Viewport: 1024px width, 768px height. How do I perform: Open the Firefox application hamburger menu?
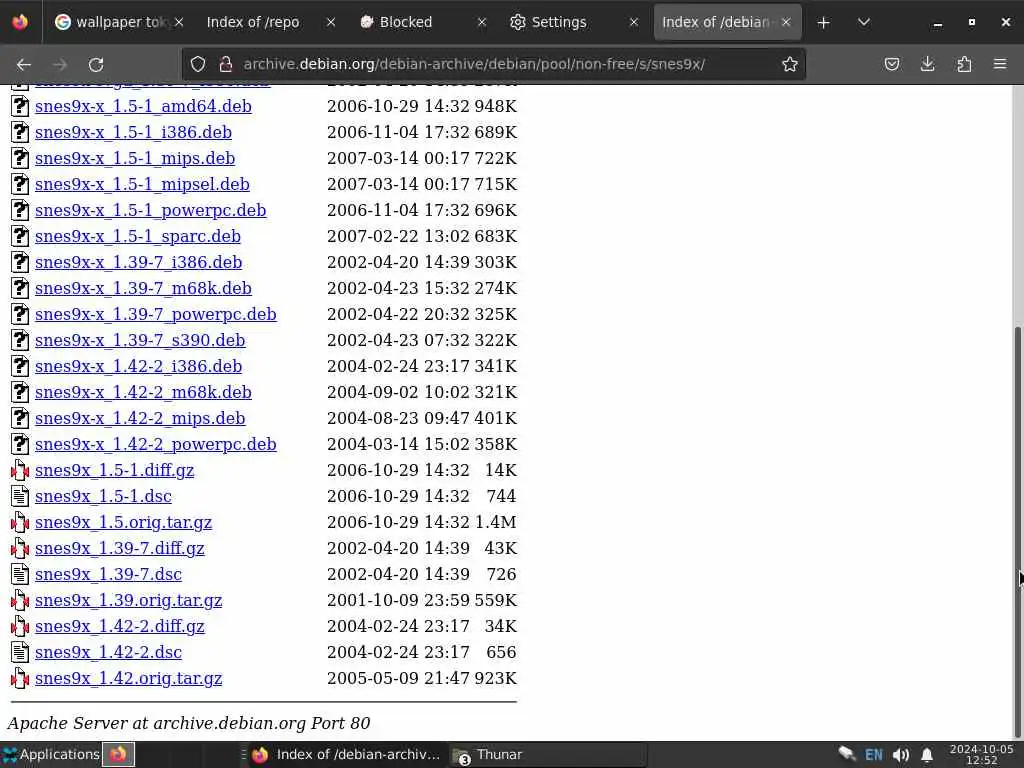point(1000,64)
